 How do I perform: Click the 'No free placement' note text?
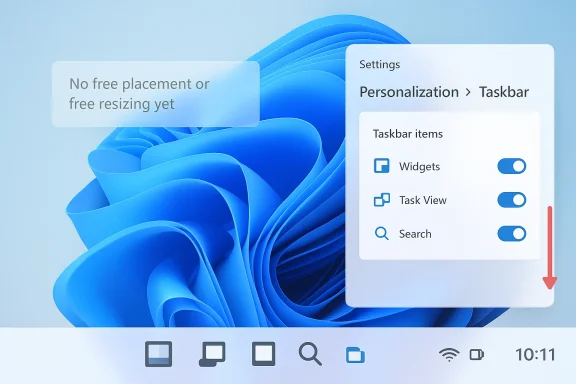click(x=139, y=94)
